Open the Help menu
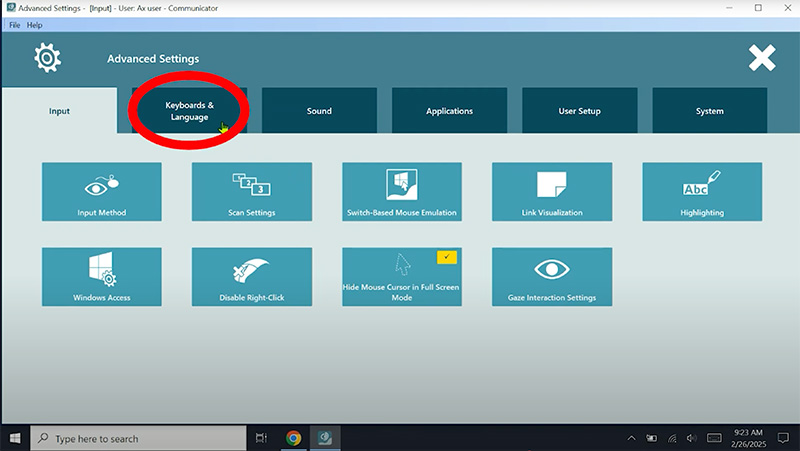The width and height of the screenshot is (800, 451). click(x=35, y=24)
